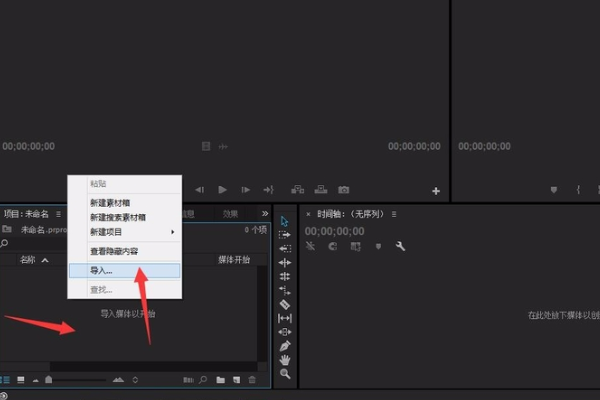Switch project panel to icon view

click(20, 380)
